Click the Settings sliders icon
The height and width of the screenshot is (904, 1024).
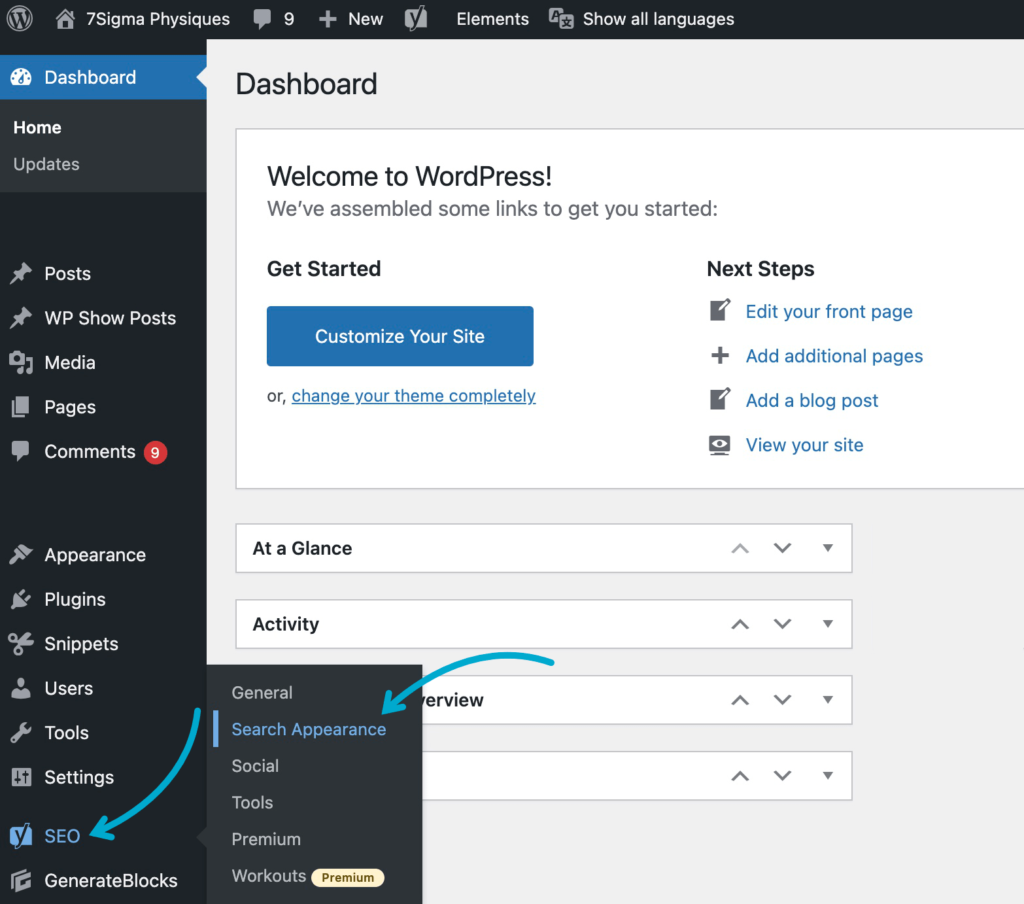click(x=21, y=777)
